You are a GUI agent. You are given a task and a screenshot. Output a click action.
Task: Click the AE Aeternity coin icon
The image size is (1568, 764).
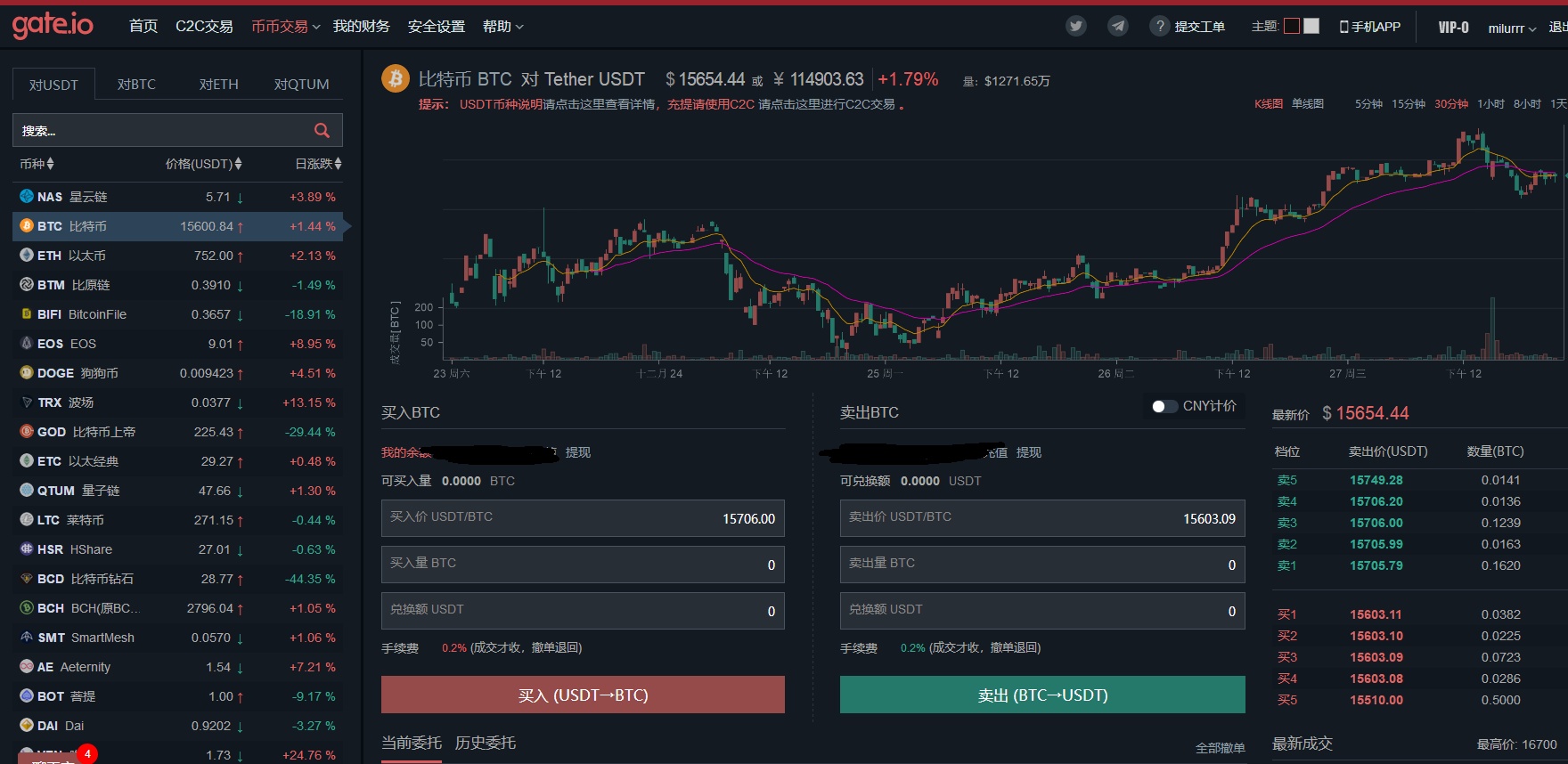pyautogui.click(x=27, y=667)
